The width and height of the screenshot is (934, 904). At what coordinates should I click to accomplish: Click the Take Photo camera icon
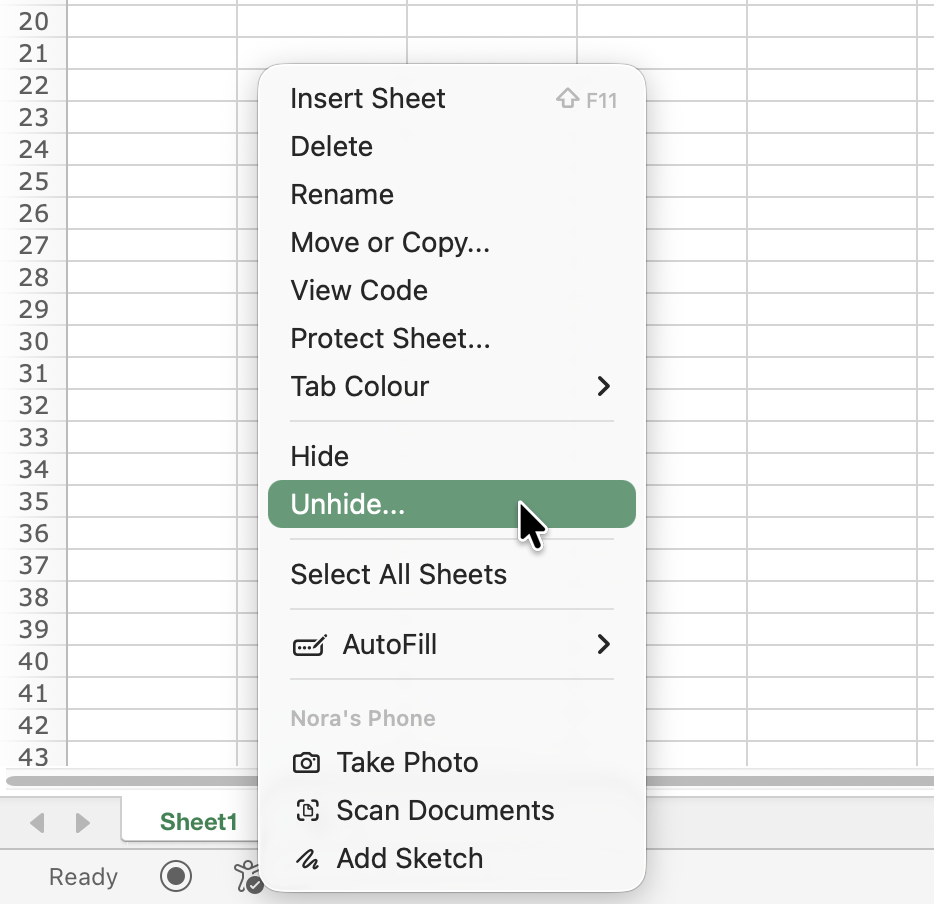click(x=306, y=763)
